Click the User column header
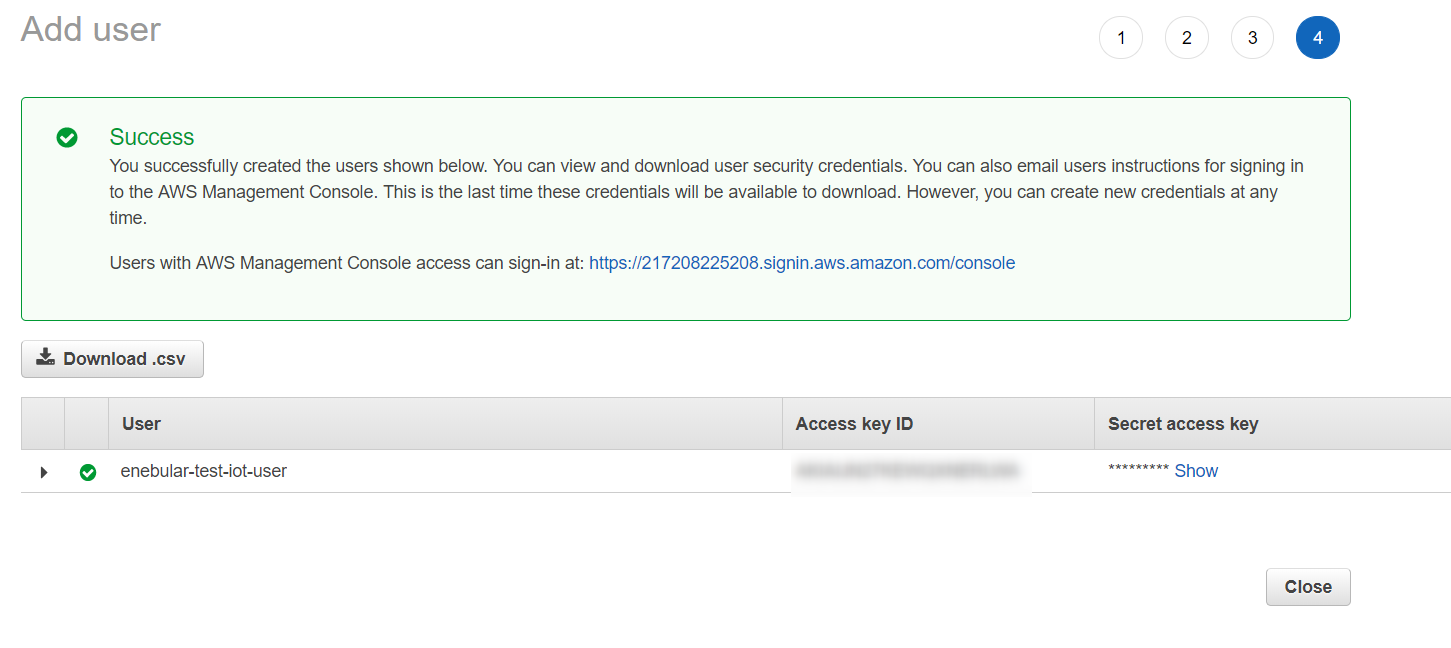The height and width of the screenshot is (648, 1451). (141, 424)
